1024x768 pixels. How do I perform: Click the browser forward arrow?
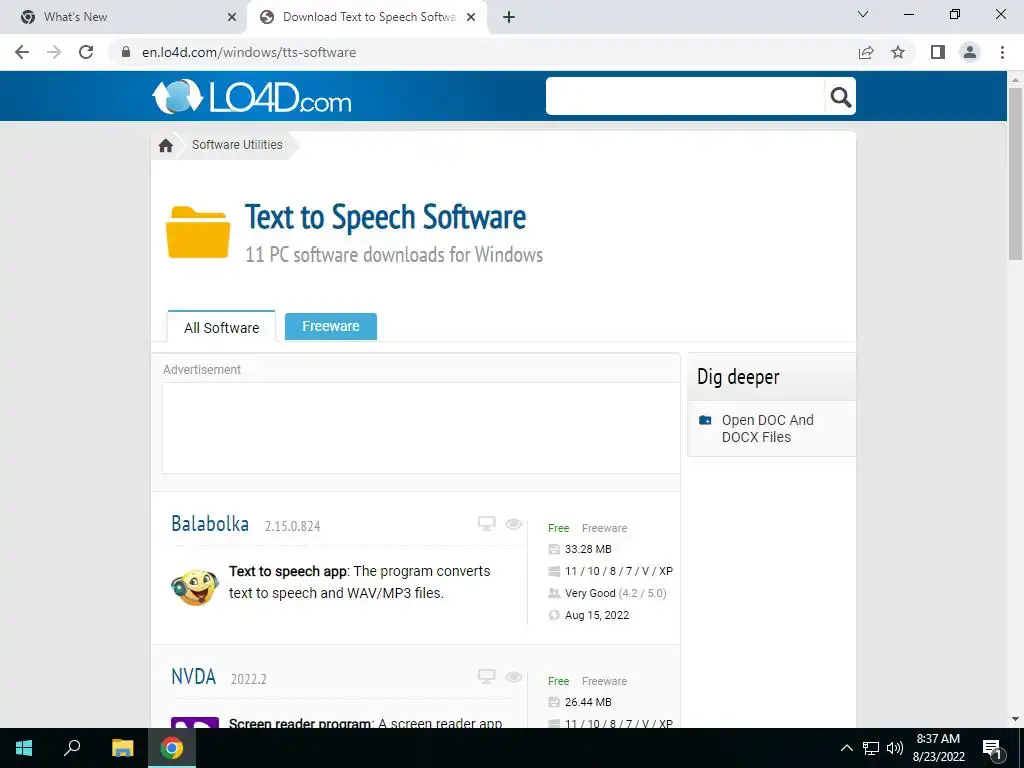[x=54, y=52]
